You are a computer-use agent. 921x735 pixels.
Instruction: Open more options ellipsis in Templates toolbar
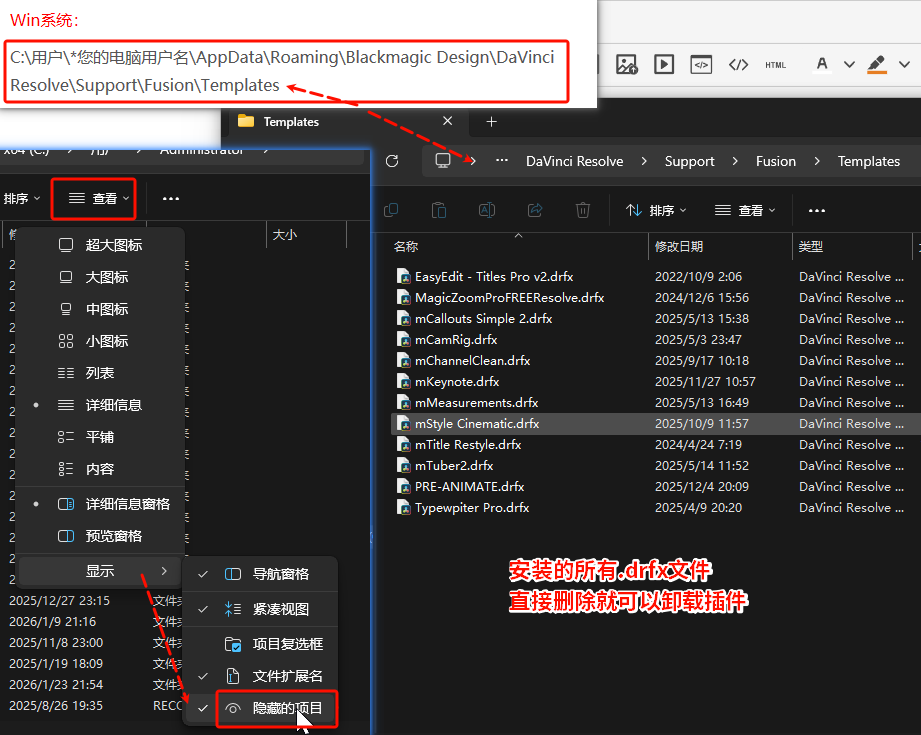(816, 210)
